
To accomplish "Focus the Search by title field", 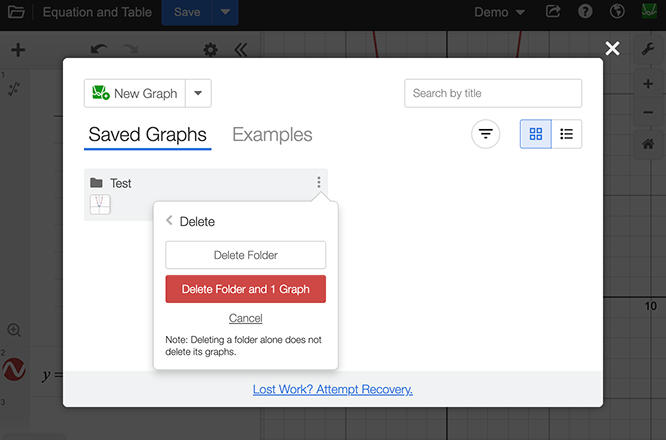I will 492,93.
